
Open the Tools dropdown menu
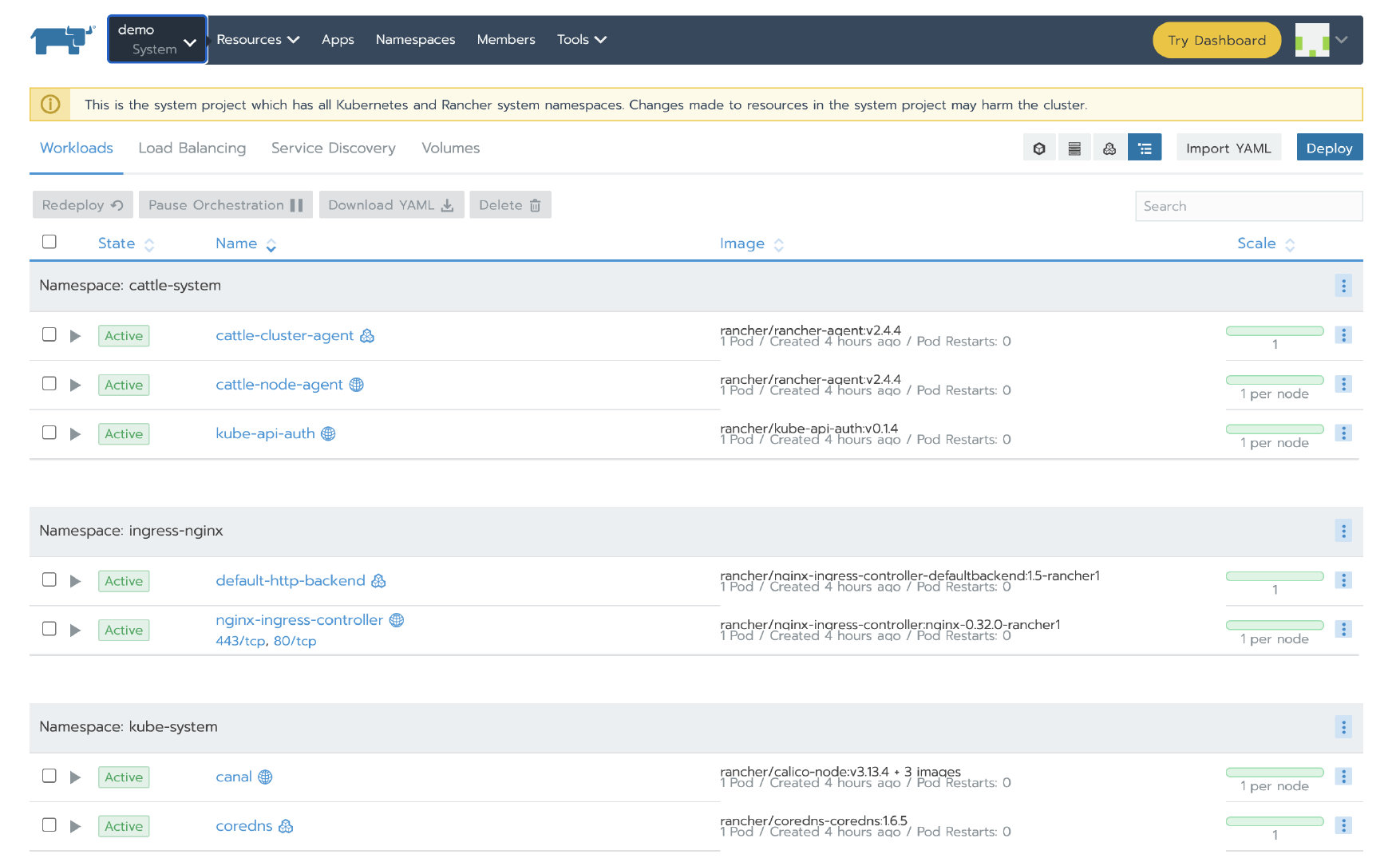click(x=582, y=39)
